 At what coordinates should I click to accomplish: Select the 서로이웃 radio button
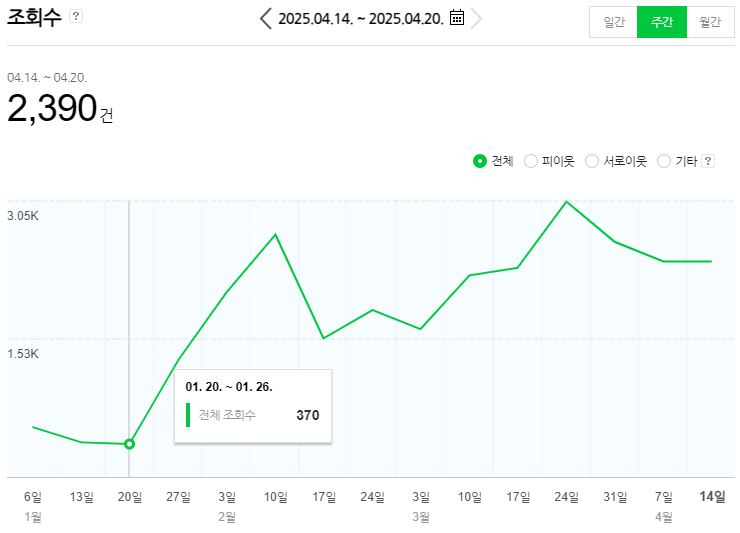(x=592, y=161)
